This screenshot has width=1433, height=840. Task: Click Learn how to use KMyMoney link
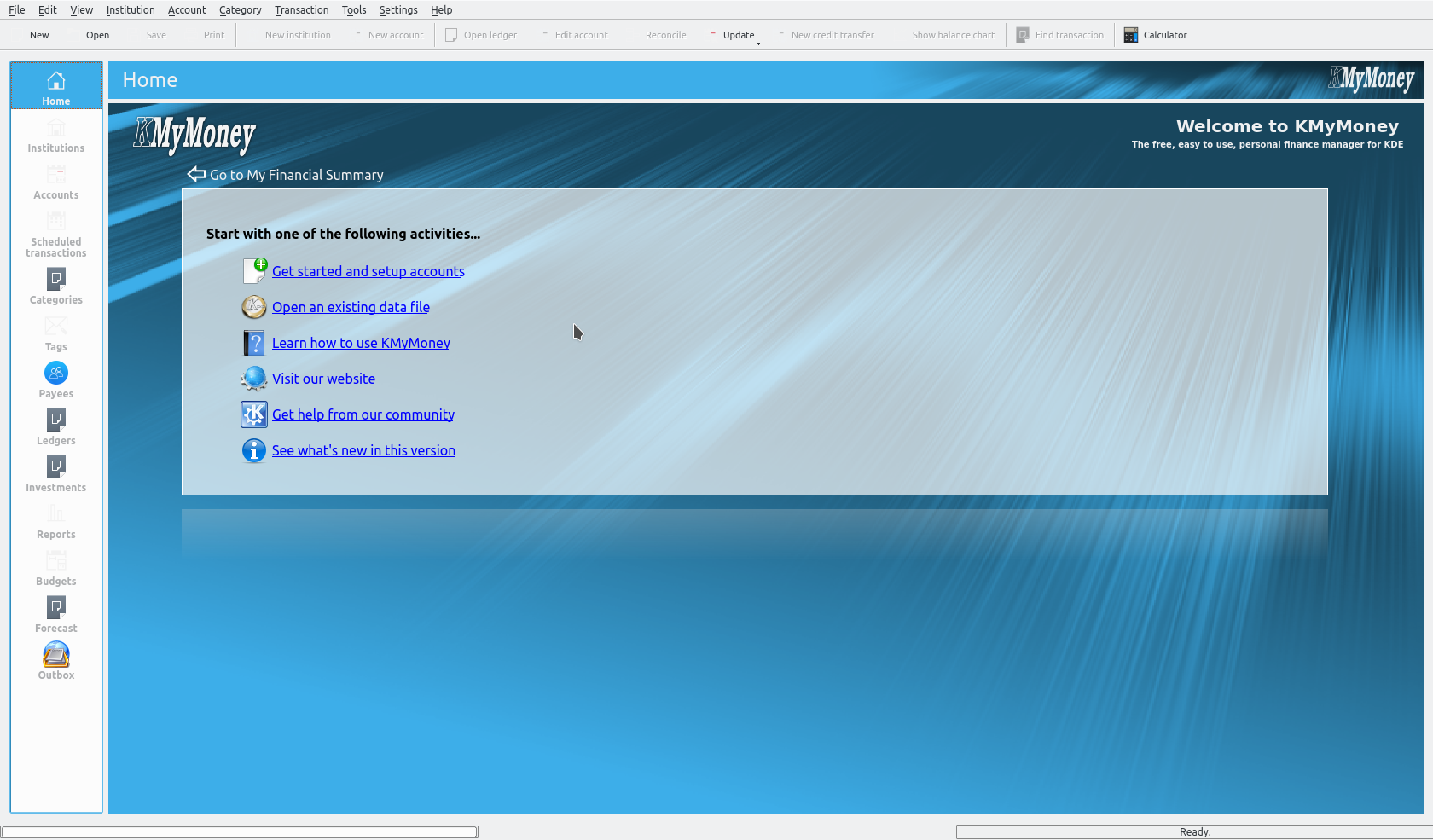pos(361,343)
